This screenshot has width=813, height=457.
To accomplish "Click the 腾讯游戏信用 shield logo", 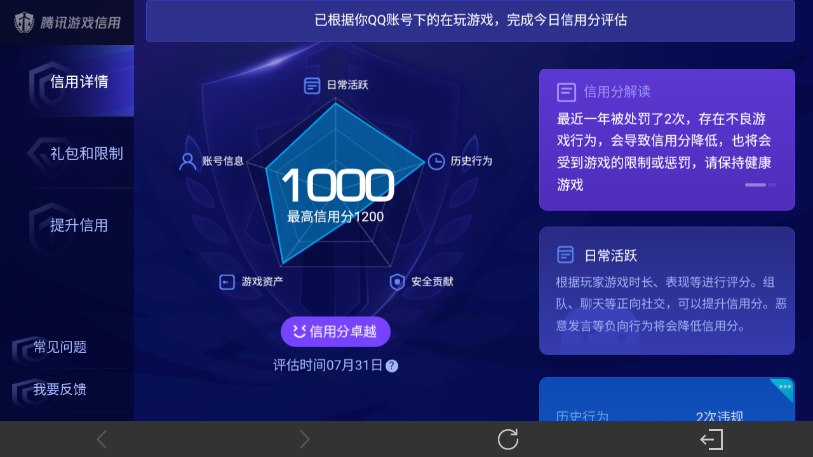I will 24,22.
